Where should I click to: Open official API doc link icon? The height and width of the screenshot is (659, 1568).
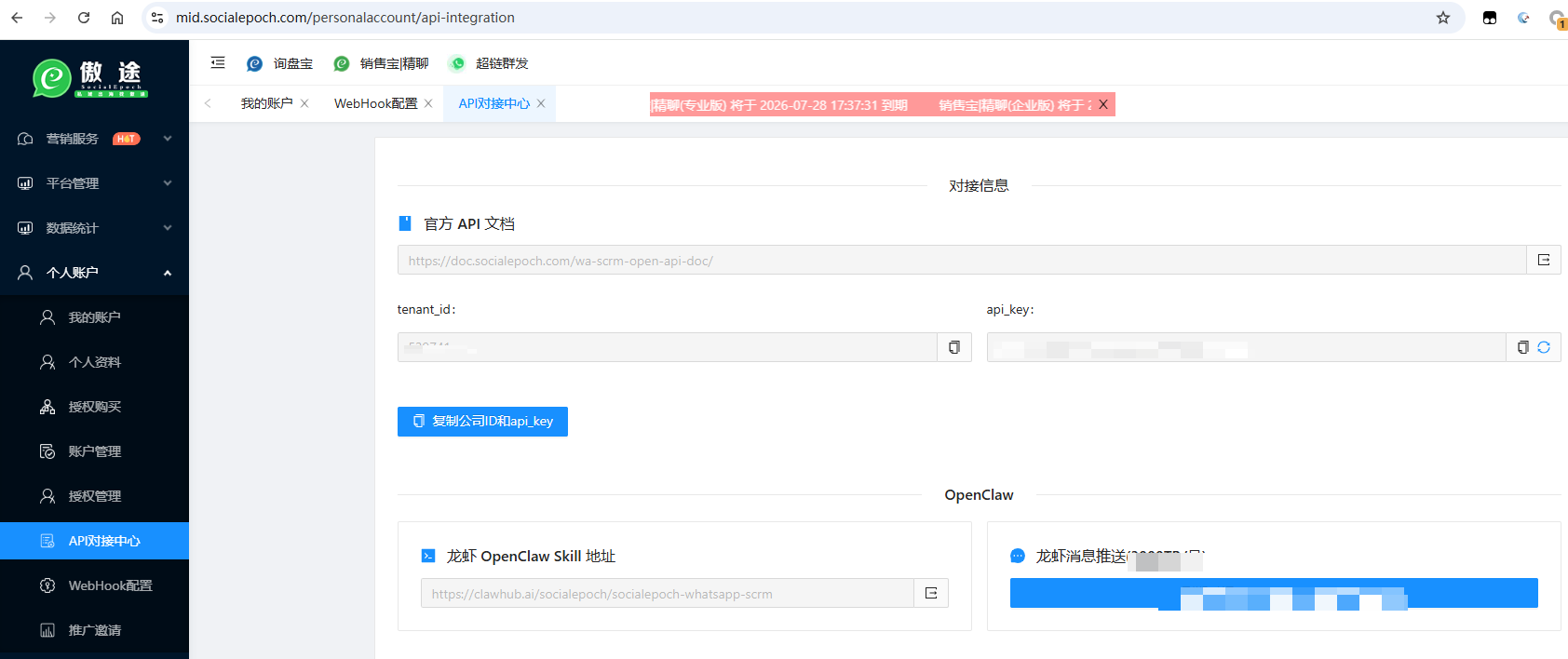click(x=1544, y=260)
